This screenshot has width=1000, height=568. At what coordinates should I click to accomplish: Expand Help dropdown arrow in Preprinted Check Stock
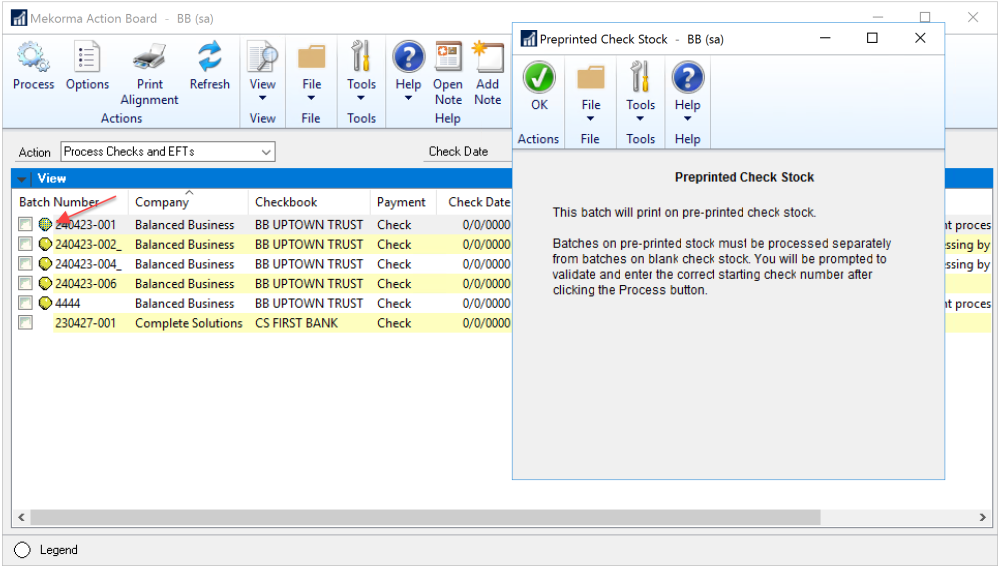688,119
